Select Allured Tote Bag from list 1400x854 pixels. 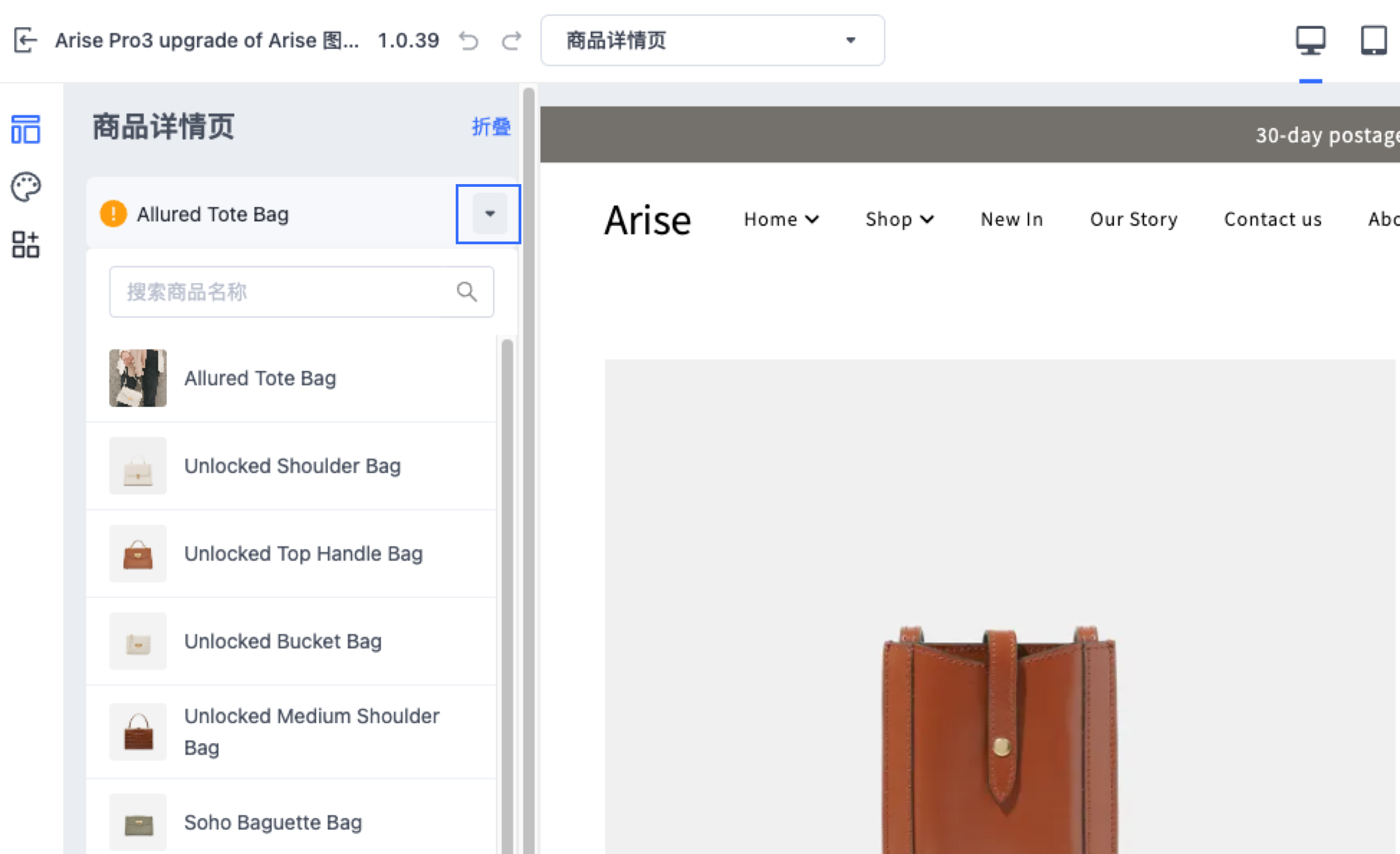[x=291, y=378]
